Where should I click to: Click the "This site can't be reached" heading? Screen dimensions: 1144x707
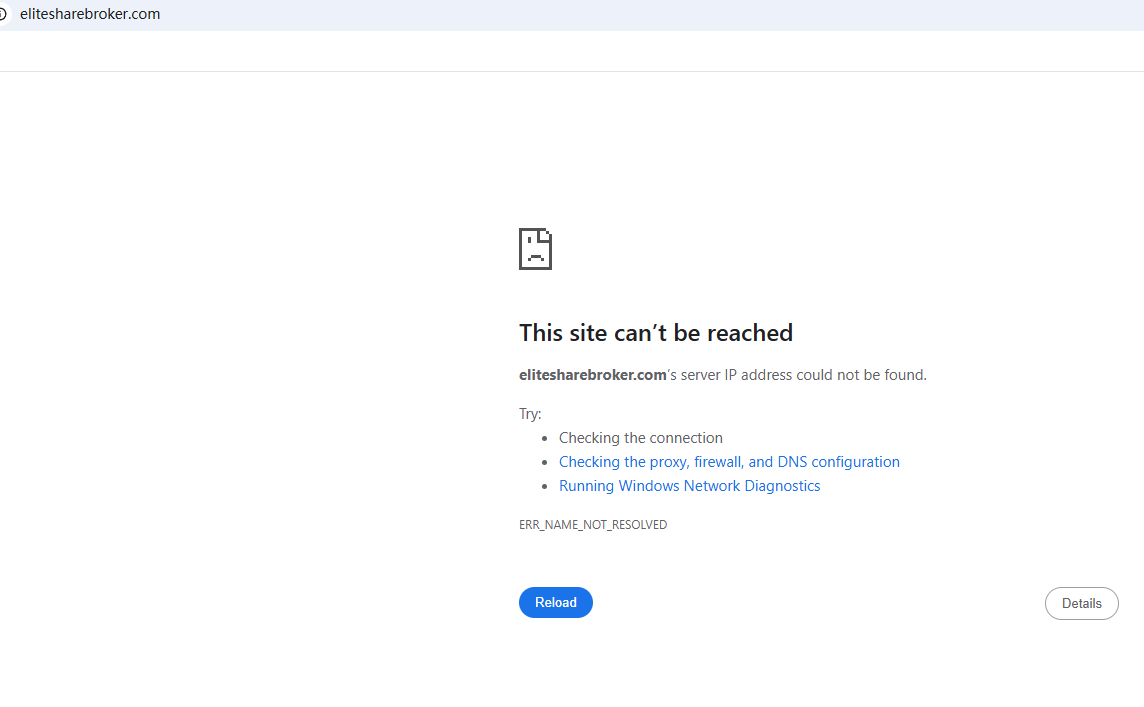pos(655,333)
